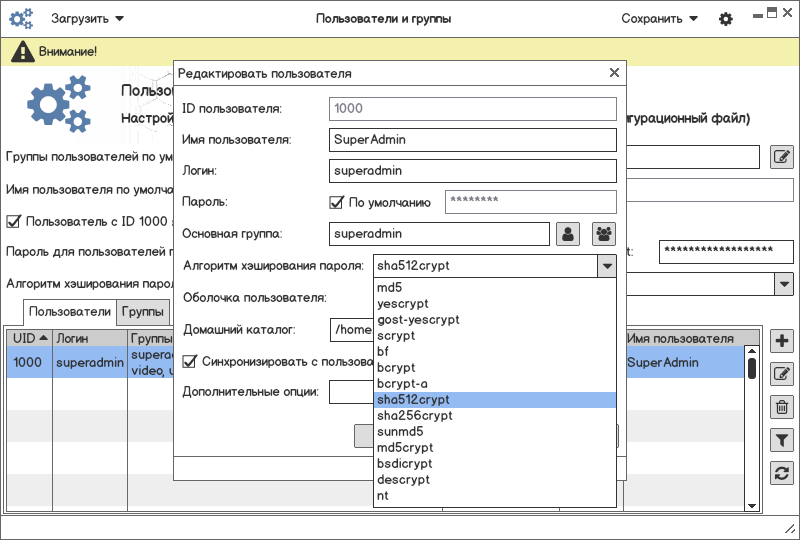
Task: Click the refresh arrows icon
Action: click(782, 473)
